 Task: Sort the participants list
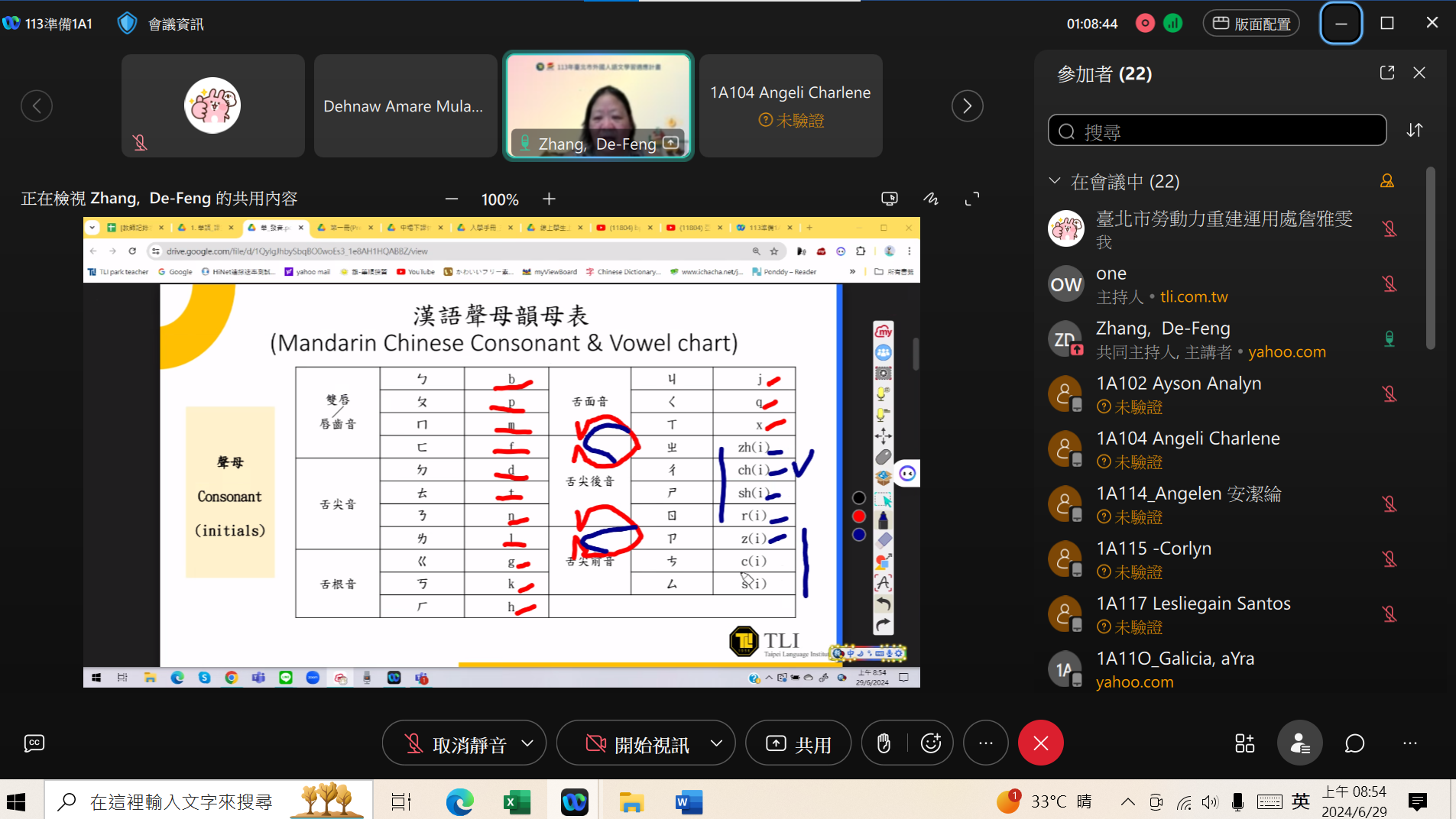click(1415, 131)
